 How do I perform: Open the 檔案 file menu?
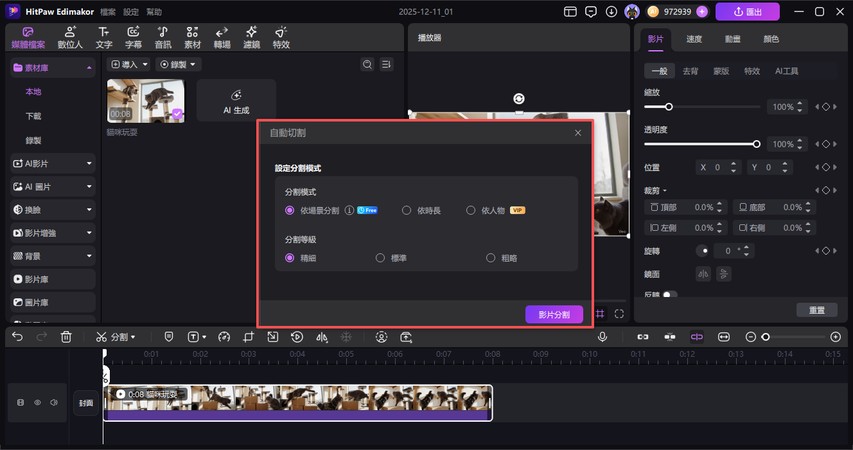click(x=108, y=11)
